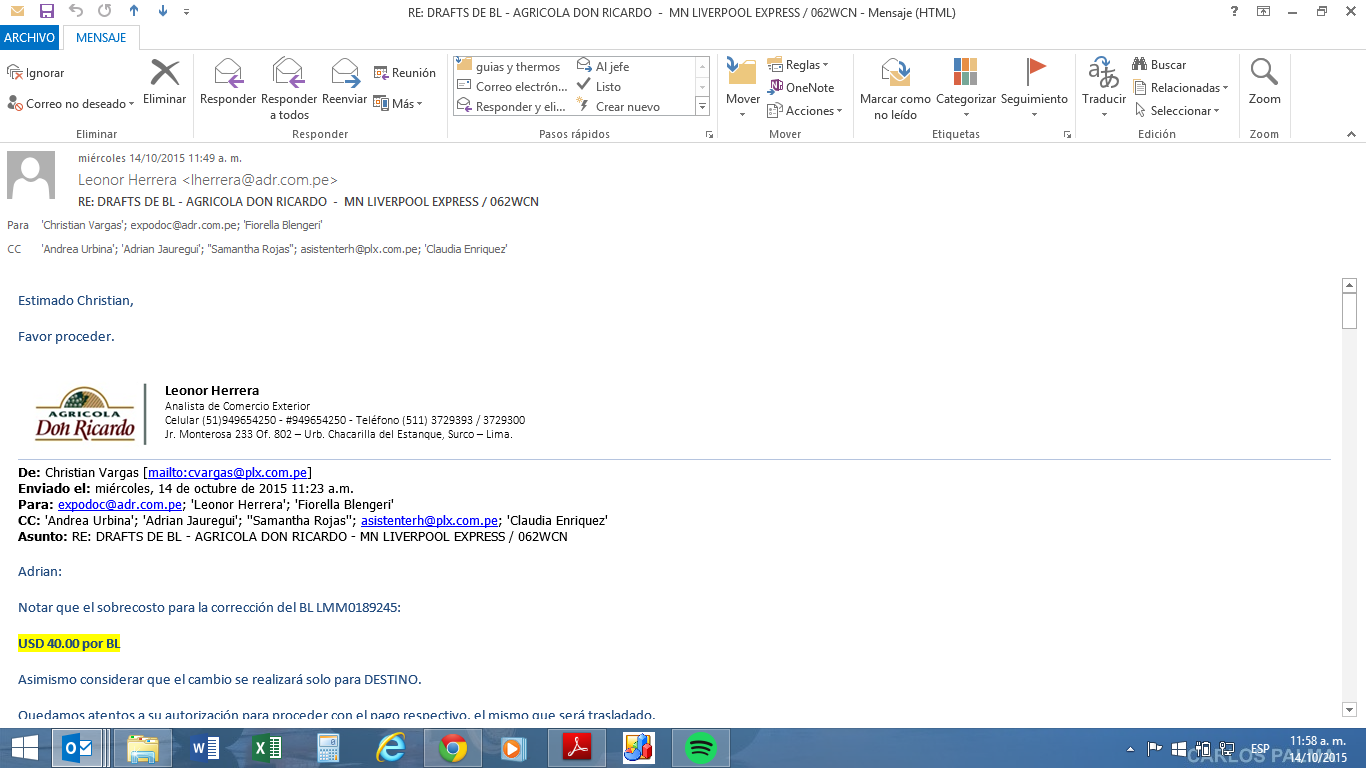The image size is (1366, 768).
Task: Select the MENSAJE ribbon tab
Action: coord(101,38)
